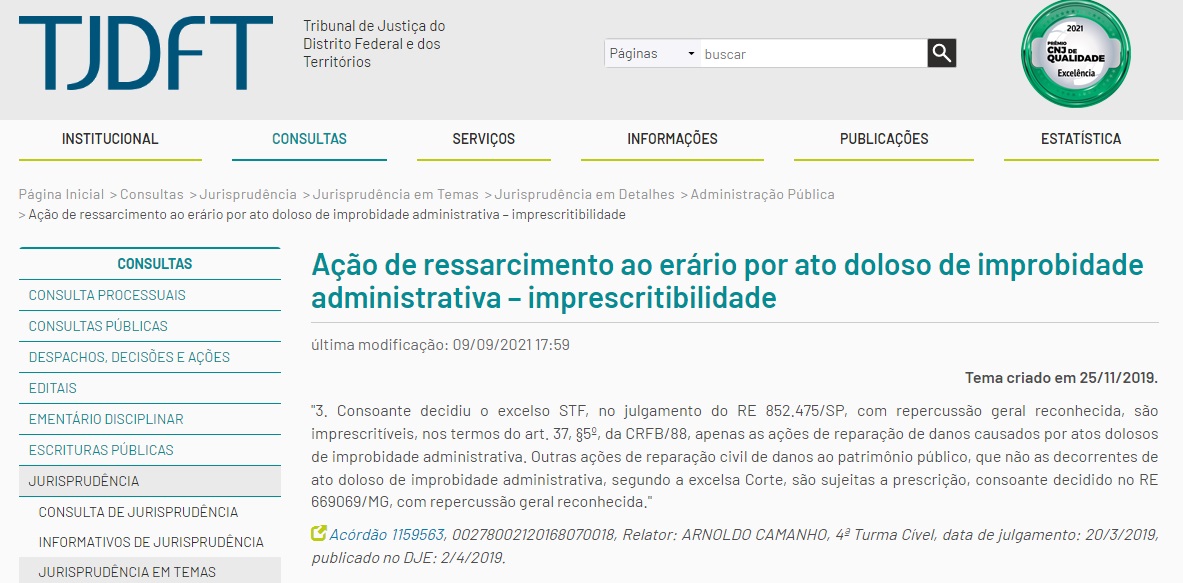Screen dimensions: 1183x583
Task: Open INFORMATIVOS DE JURISPRUDÊNCIA sub-item
Action: (x=149, y=542)
